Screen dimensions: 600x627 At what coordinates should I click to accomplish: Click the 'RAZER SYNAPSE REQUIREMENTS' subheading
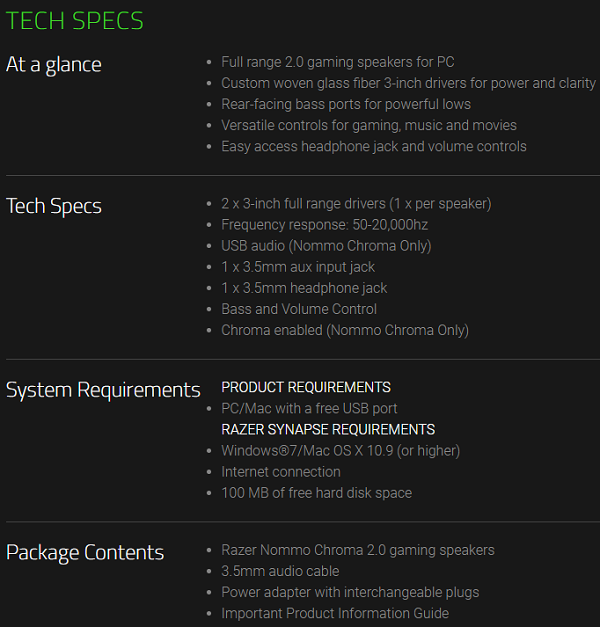tap(328, 429)
